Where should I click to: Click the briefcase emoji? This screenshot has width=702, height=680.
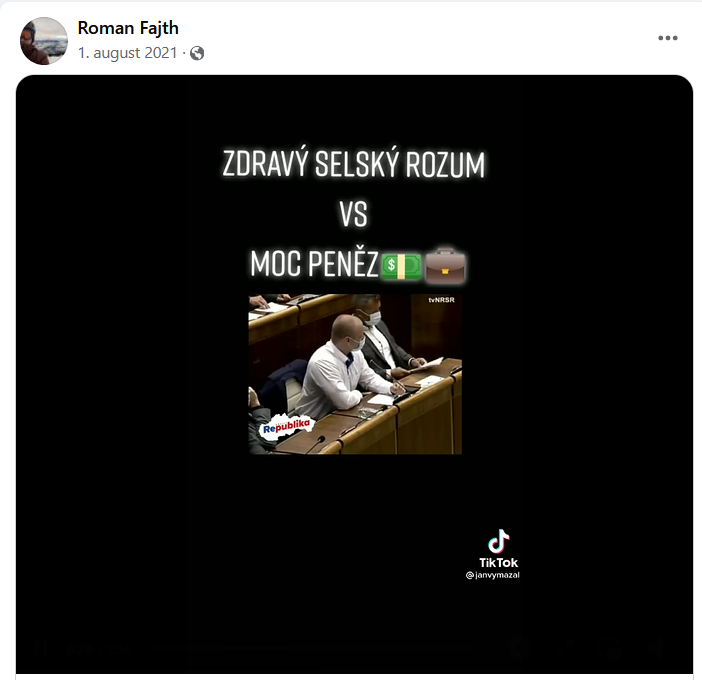(445, 265)
